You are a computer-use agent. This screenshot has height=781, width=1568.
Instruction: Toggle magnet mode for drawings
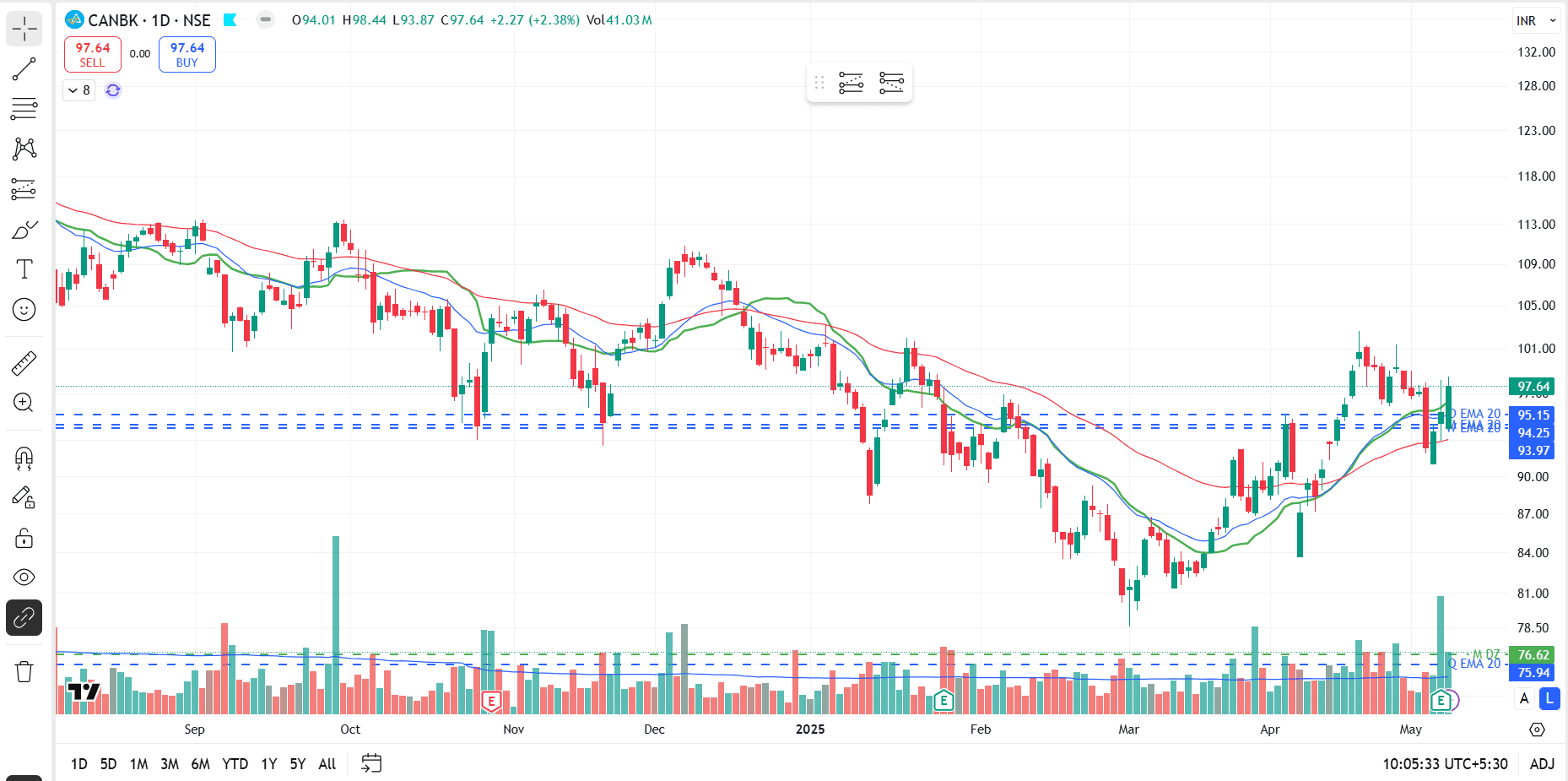[x=24, y=458]
